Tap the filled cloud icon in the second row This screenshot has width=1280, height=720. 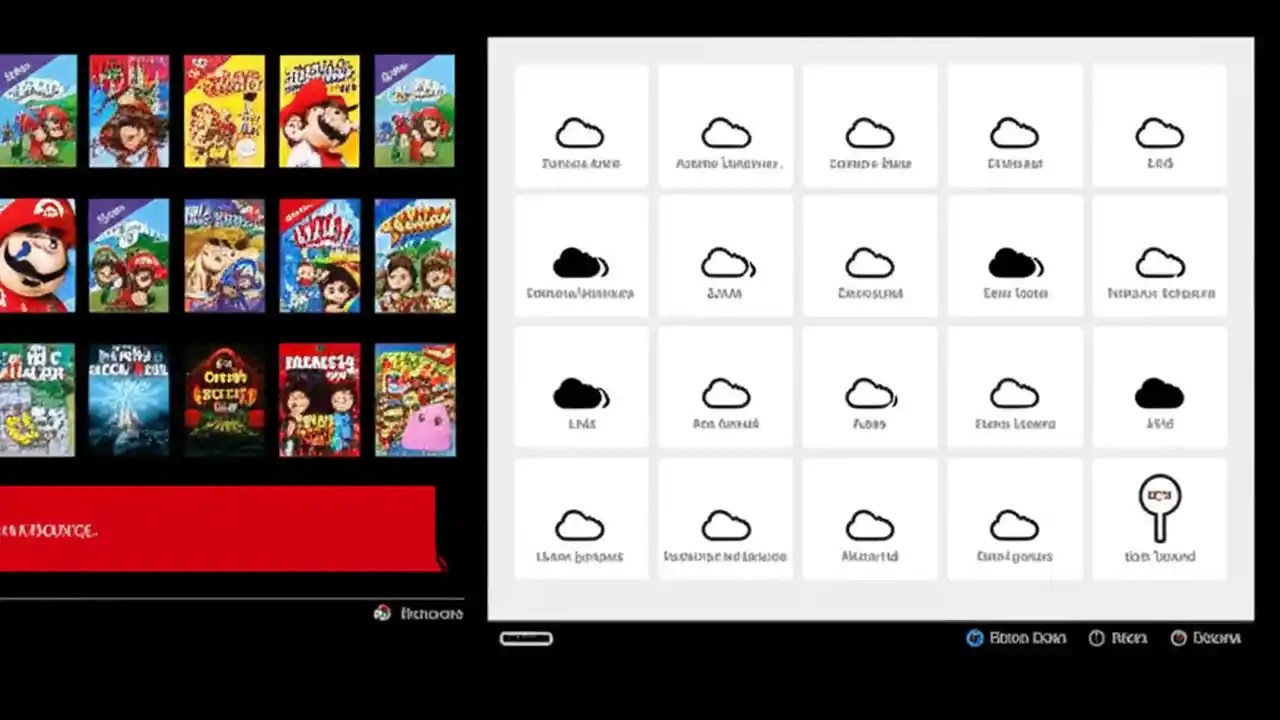click(1014, 260)
